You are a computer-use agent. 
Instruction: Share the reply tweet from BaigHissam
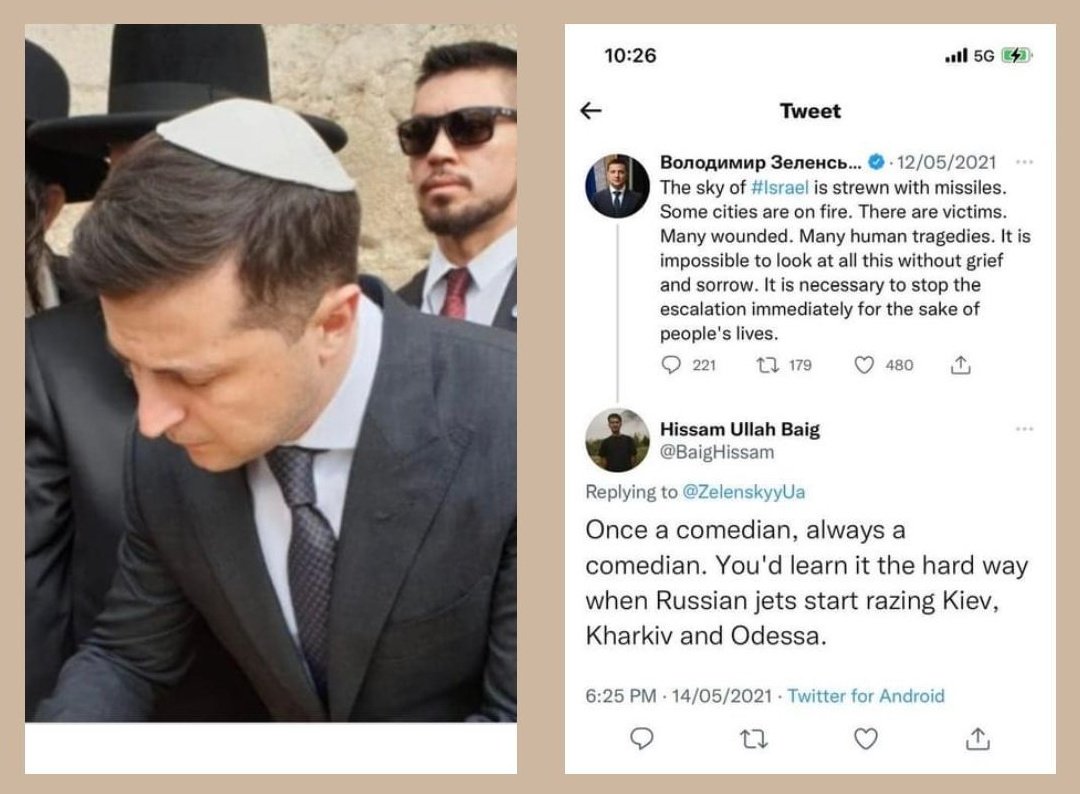(978, 739)
